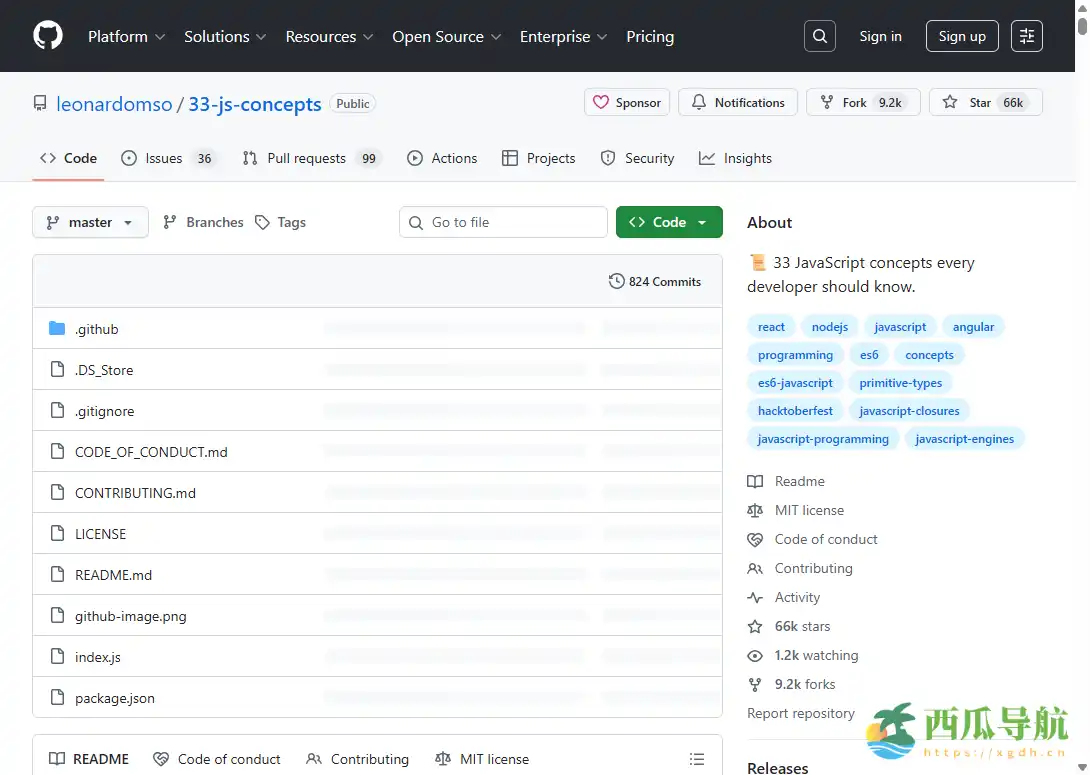Open the package.json file link
1090x775 pixels.
[115, 698]
